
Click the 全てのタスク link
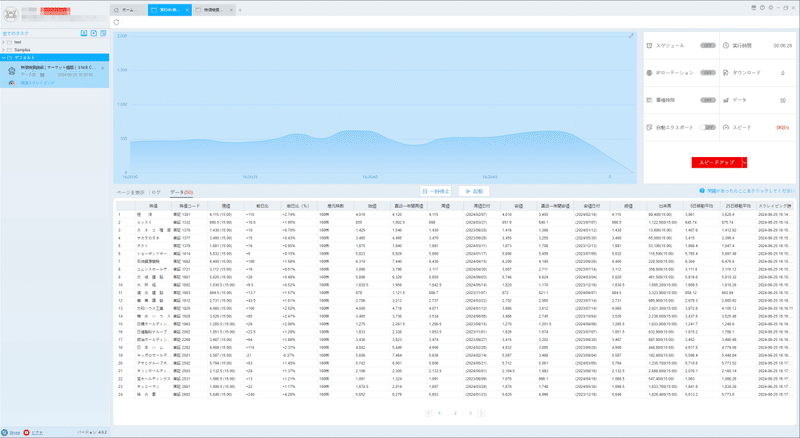[16, 33]
